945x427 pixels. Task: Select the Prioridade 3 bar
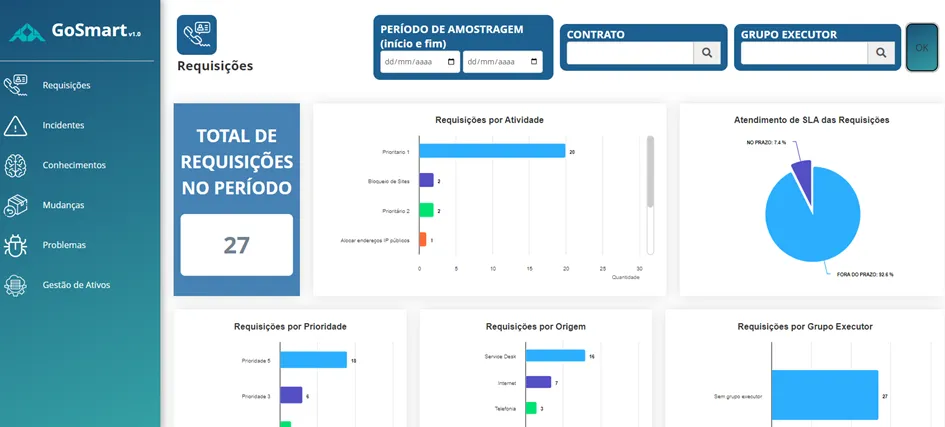click(x=290, y=395)
